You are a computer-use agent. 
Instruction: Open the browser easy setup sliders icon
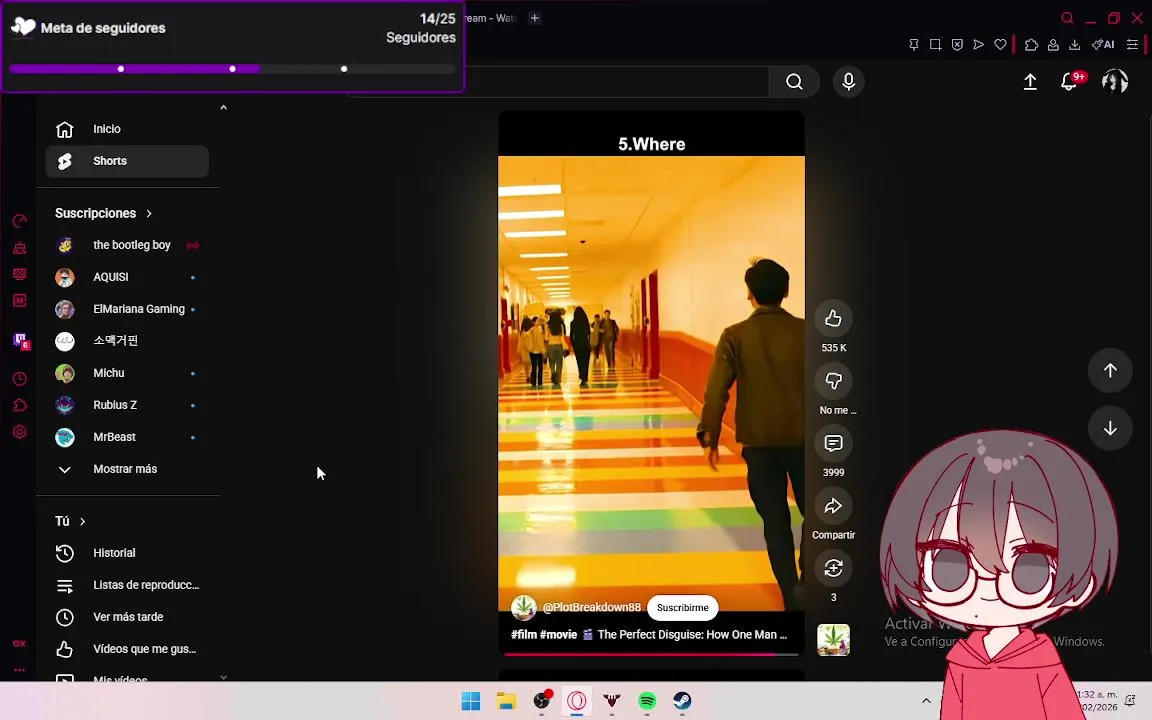click(1132, 45)
